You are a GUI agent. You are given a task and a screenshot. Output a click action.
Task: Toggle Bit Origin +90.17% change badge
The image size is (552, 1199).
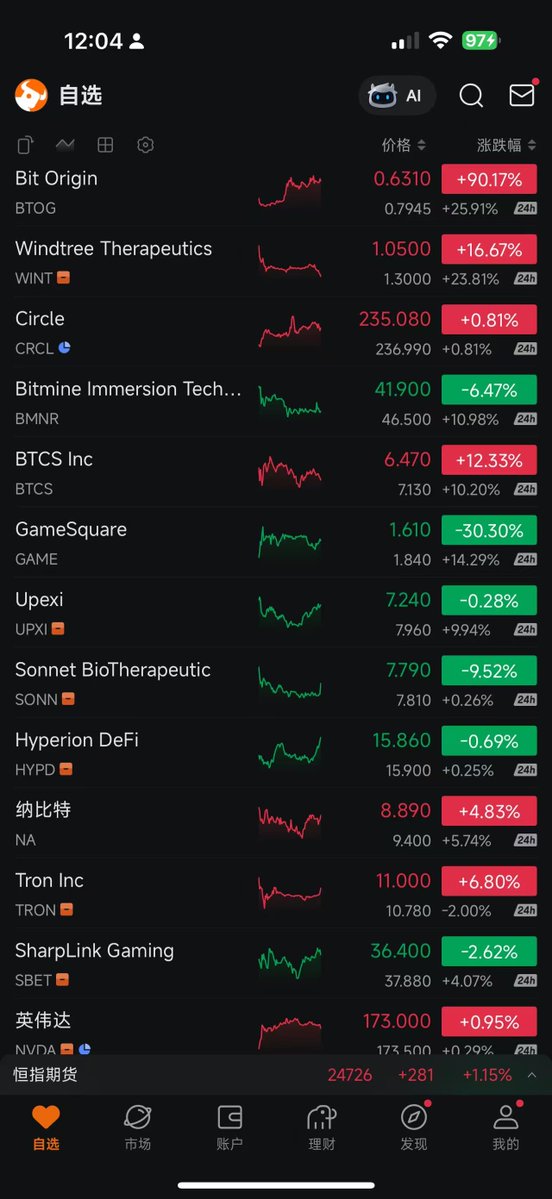(x=489, y=180)
